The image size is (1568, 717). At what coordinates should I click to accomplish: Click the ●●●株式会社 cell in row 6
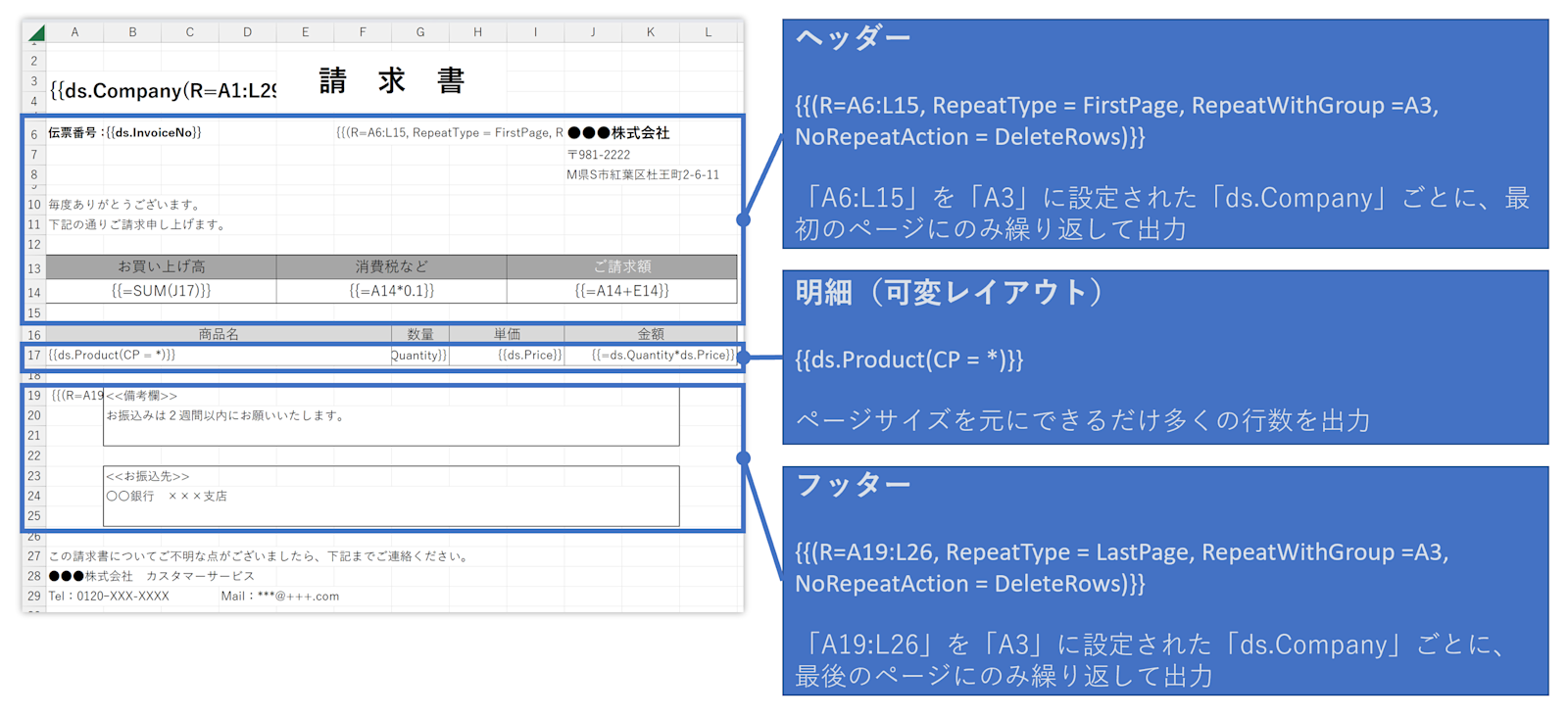618,133
